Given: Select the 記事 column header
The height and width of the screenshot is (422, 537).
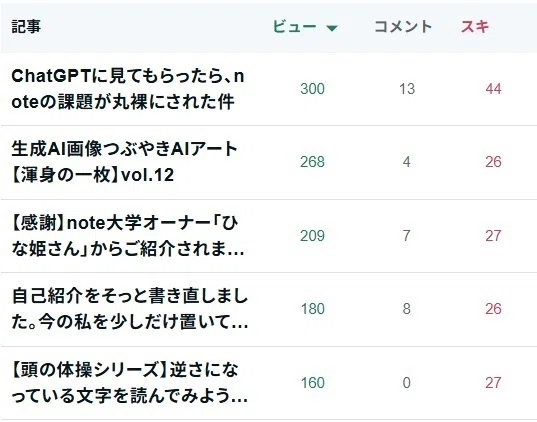Looking at the screenshot, I should [26, 27].
